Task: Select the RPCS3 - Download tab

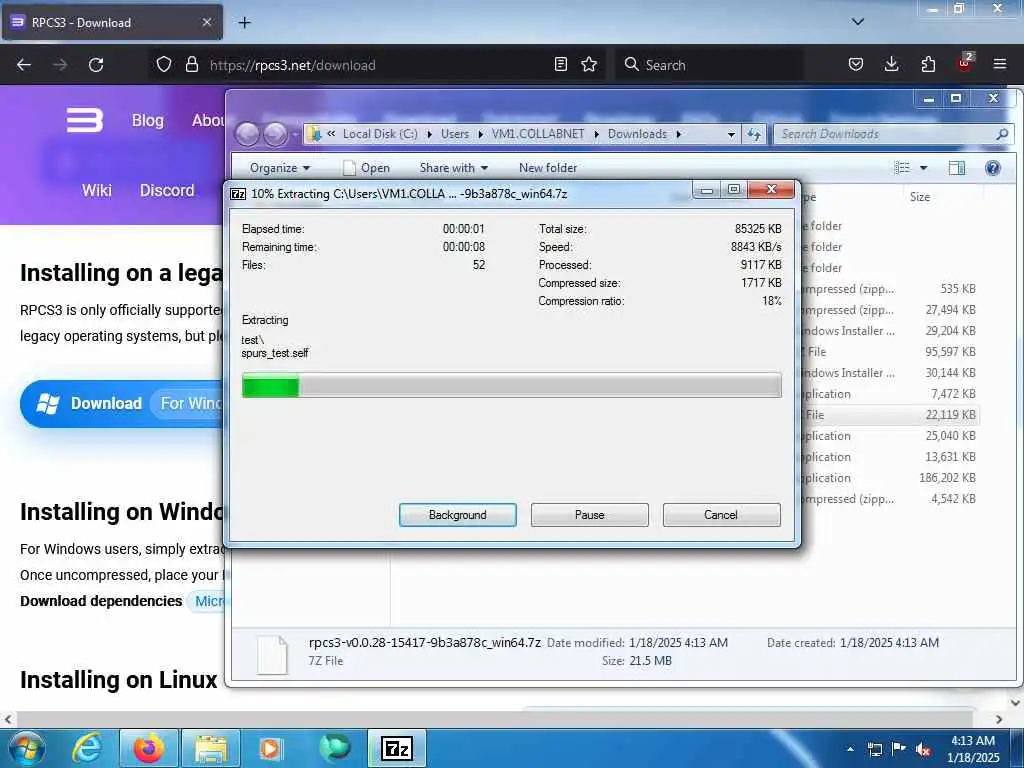Action: pos(112,22)
